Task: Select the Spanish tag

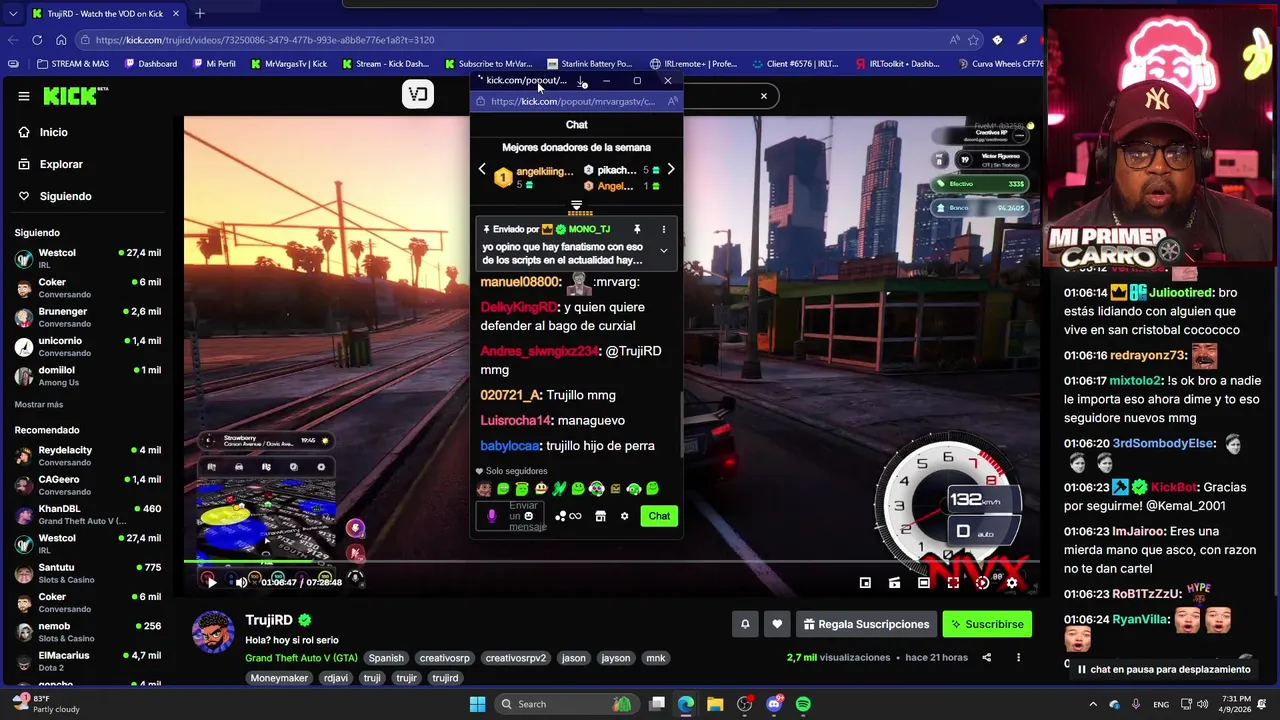Action: click(386, 658)
